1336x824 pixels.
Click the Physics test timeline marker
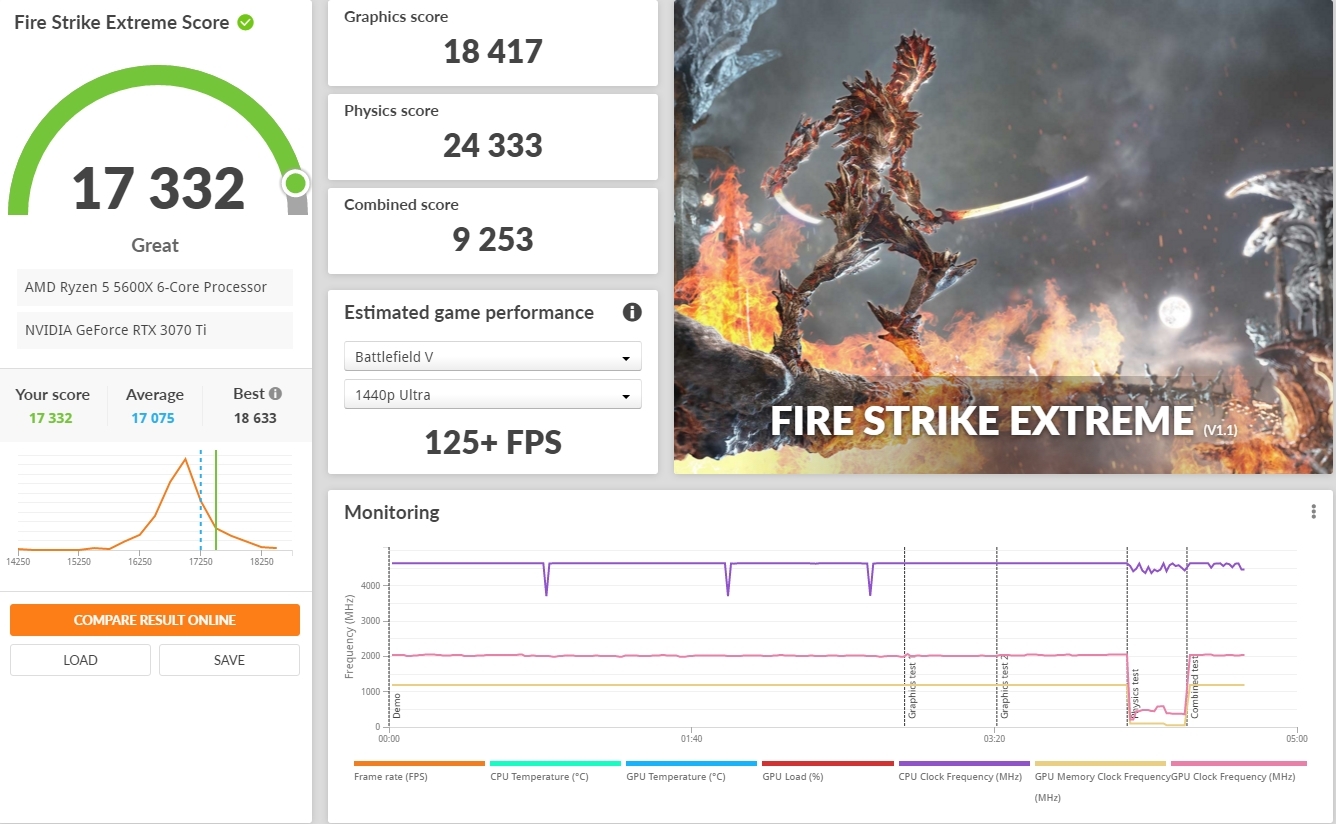coord(1135,695)
